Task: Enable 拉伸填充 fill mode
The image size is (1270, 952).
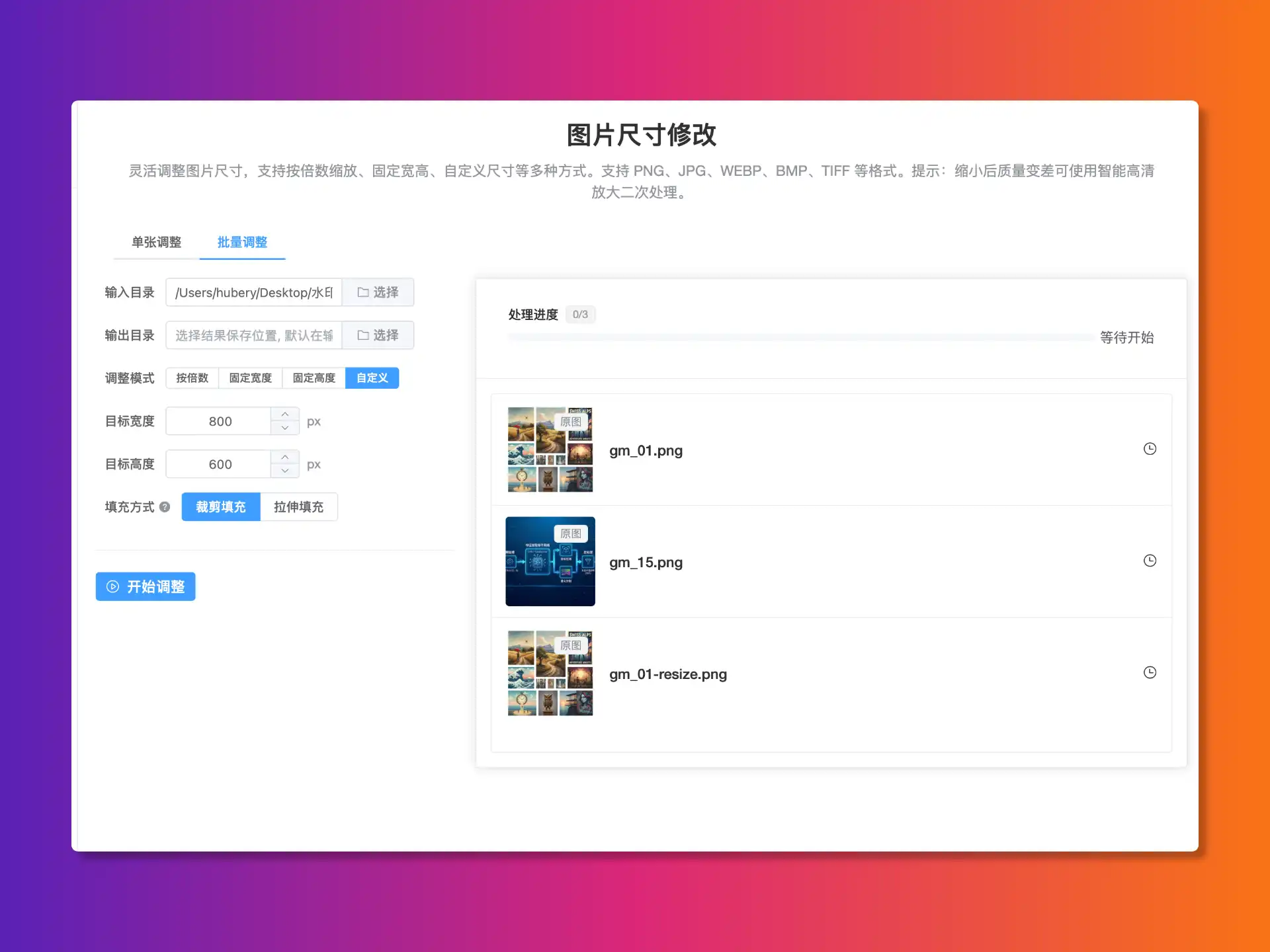Action: [x=299, y=506]
